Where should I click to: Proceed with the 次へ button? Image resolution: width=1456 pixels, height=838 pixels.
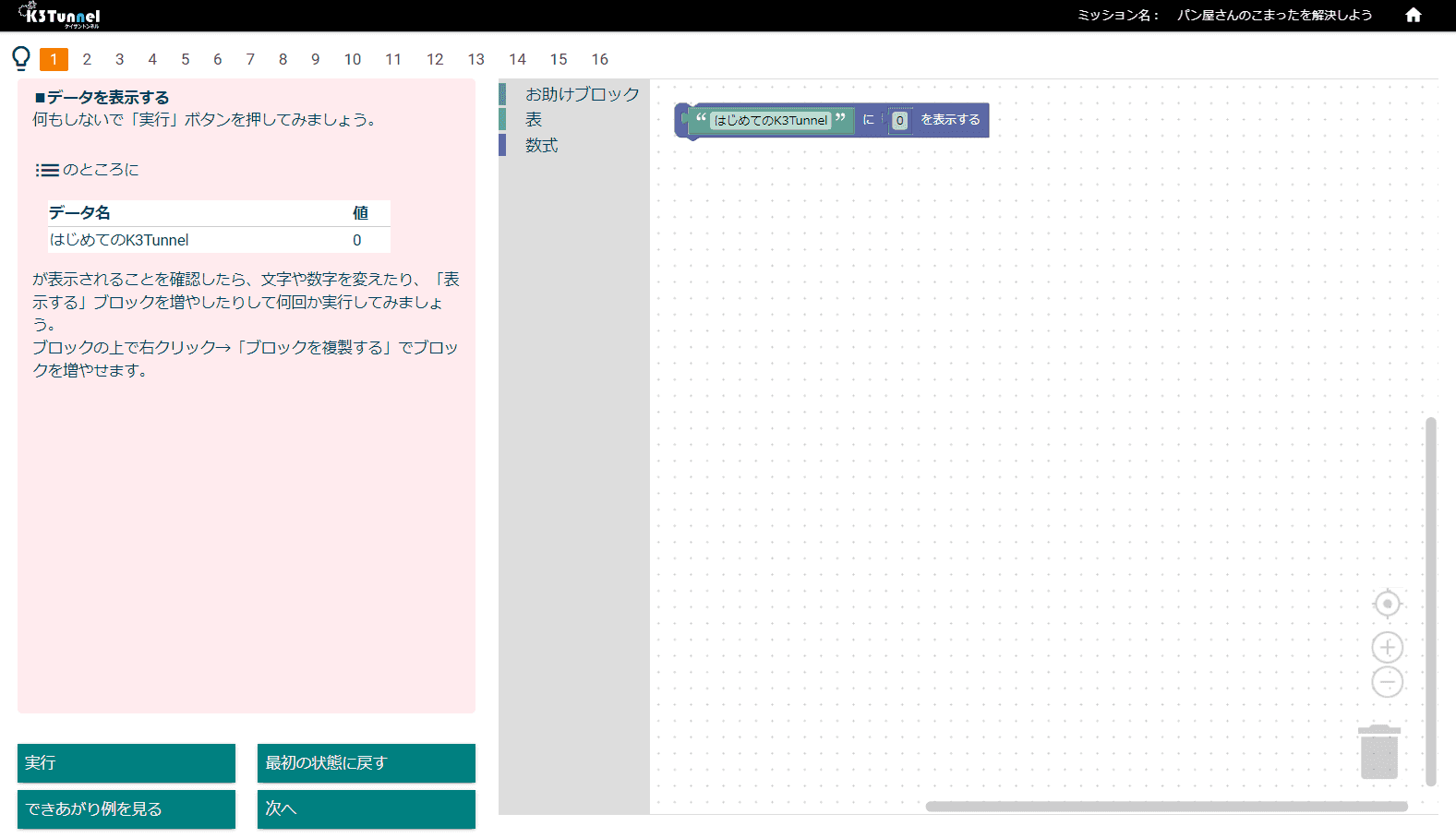pyautogui.click(x=366, y=809)
